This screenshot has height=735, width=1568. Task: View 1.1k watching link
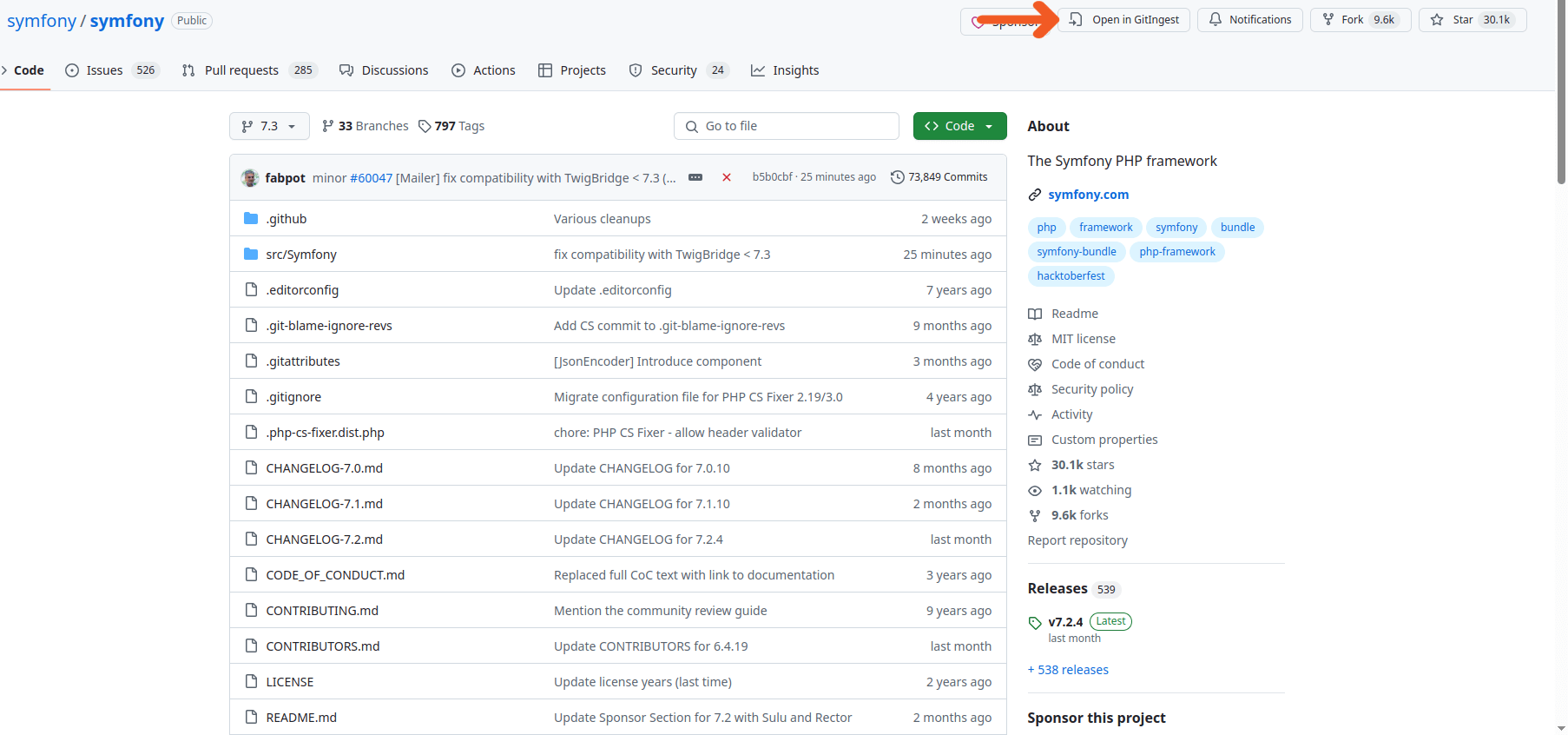1080,490
